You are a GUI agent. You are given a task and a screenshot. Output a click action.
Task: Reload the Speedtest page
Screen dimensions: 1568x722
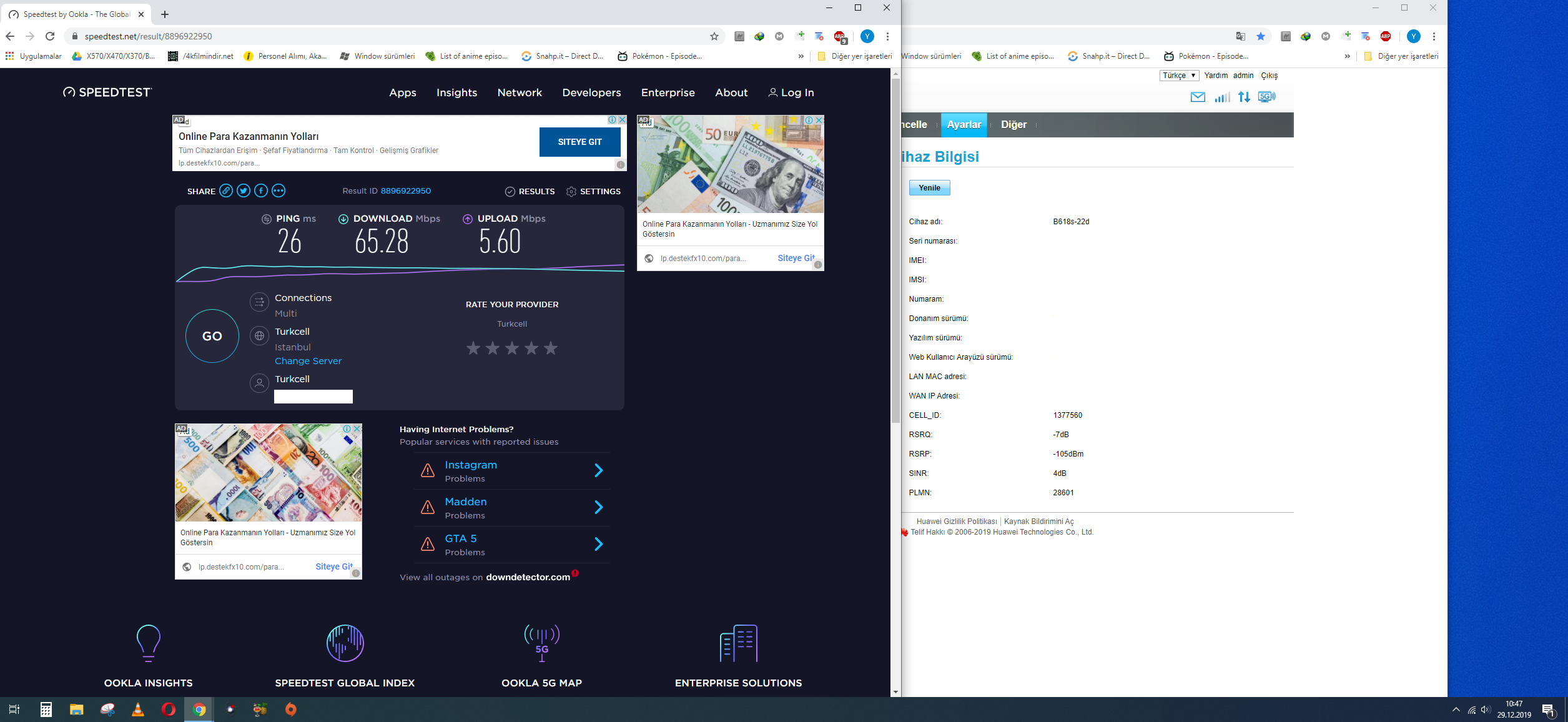pyautogui.click(x=50, y=36)
